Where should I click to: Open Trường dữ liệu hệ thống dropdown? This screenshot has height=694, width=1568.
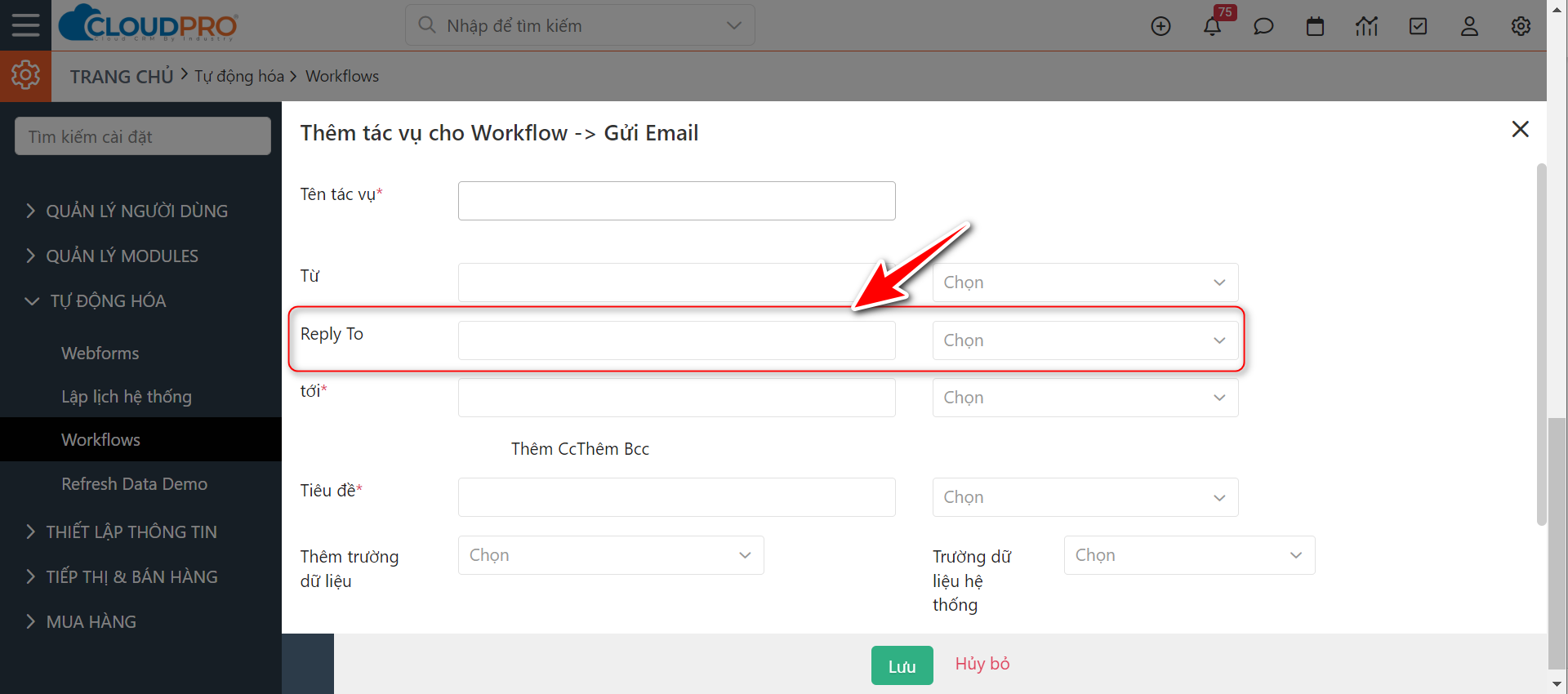tap(1189, 555)
